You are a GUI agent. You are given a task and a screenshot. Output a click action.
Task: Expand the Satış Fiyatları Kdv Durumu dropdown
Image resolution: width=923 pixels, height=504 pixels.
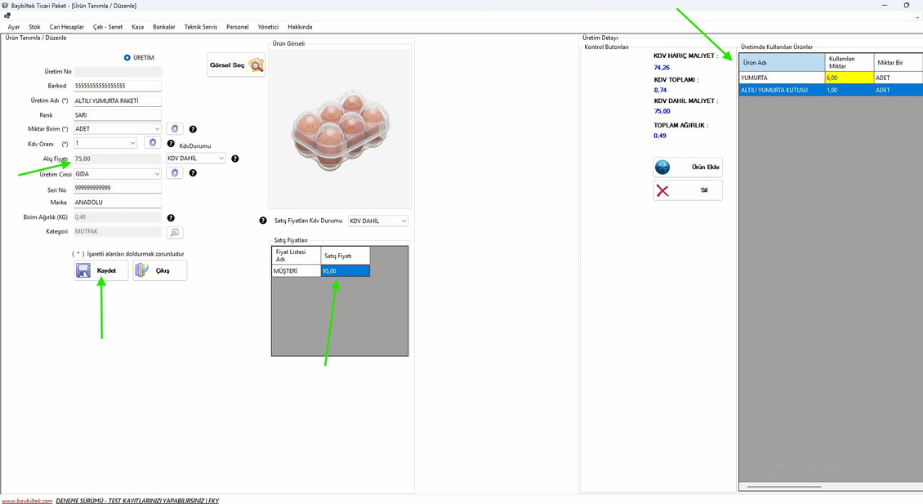[403, 221]
